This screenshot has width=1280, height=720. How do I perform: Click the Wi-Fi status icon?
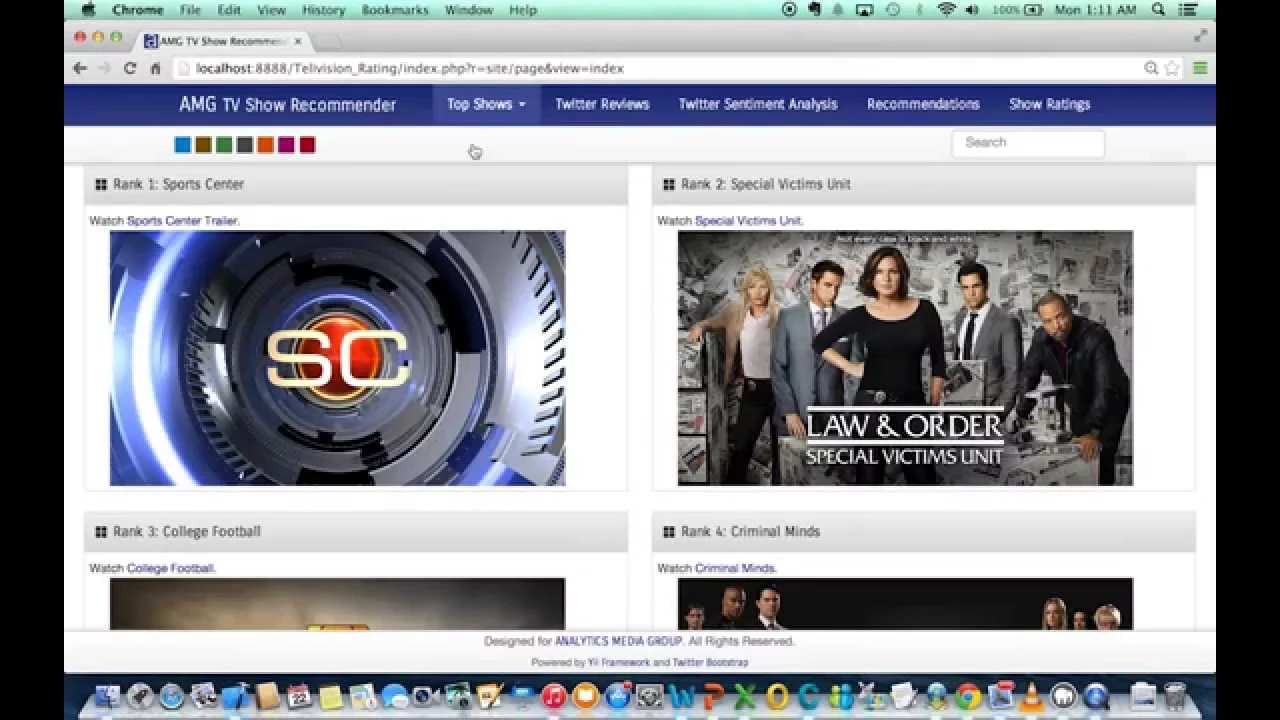(x=946, y=10)
